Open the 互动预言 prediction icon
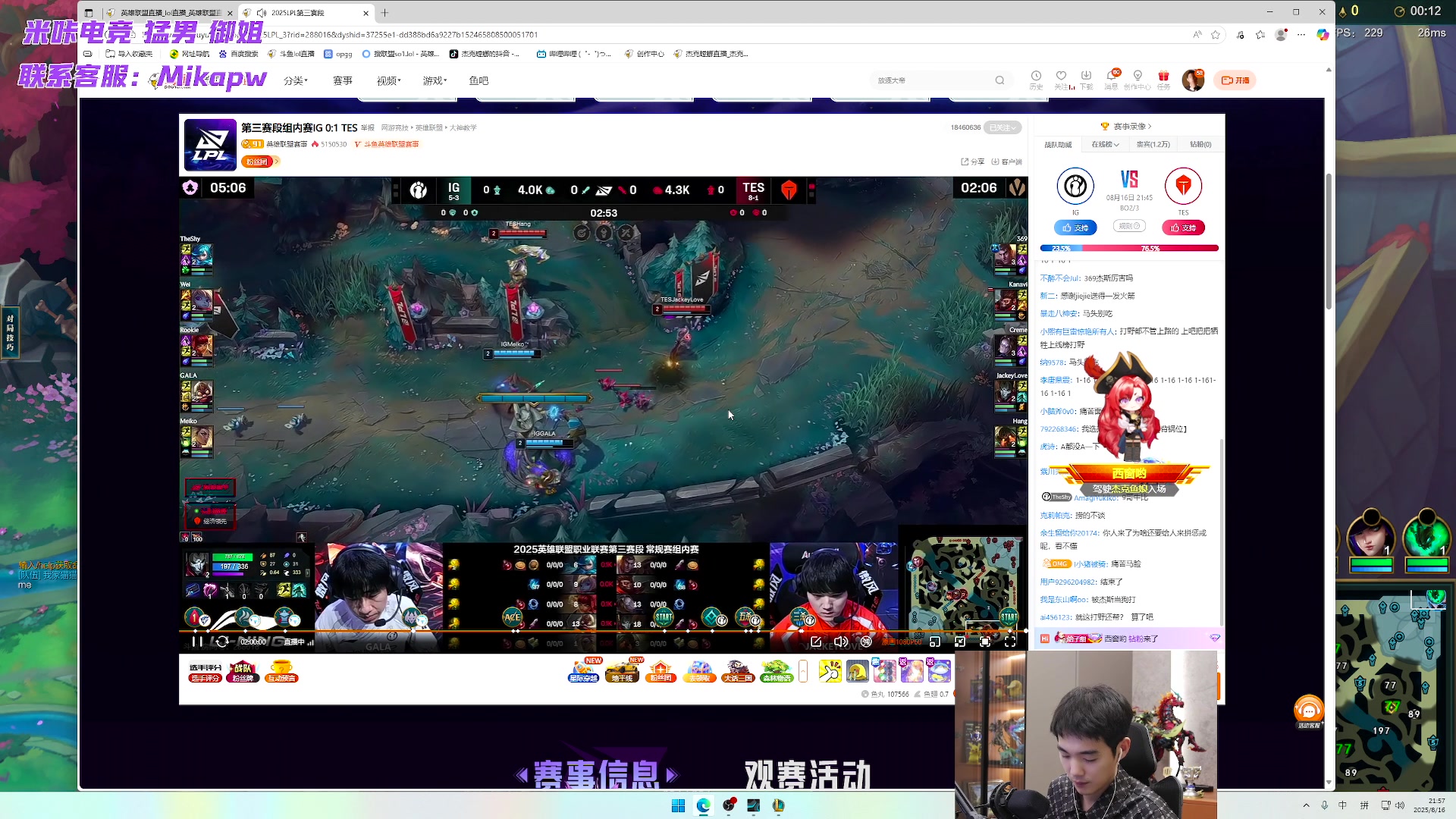Viewport: 1456px width, 819px height. point(281,671)
